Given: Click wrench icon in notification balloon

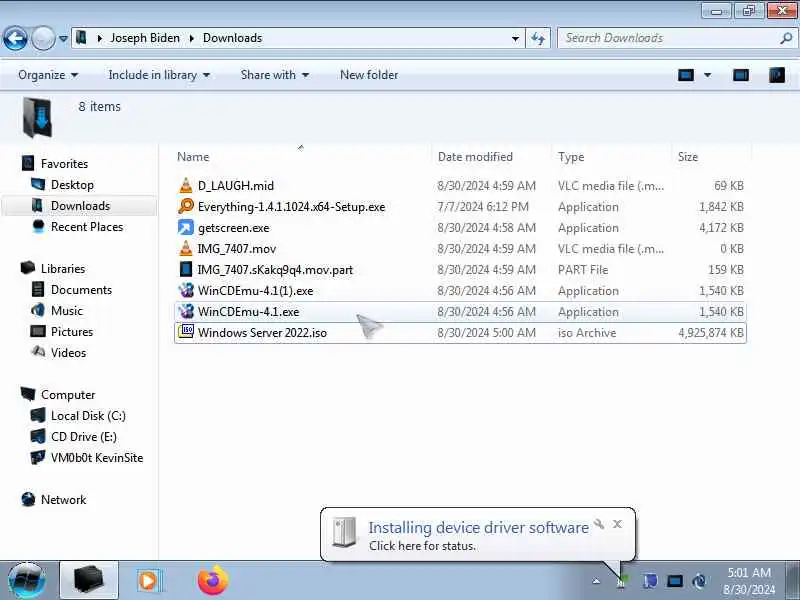Looking at the screenshot, I should pyautogui.click(x=599, y=524).
